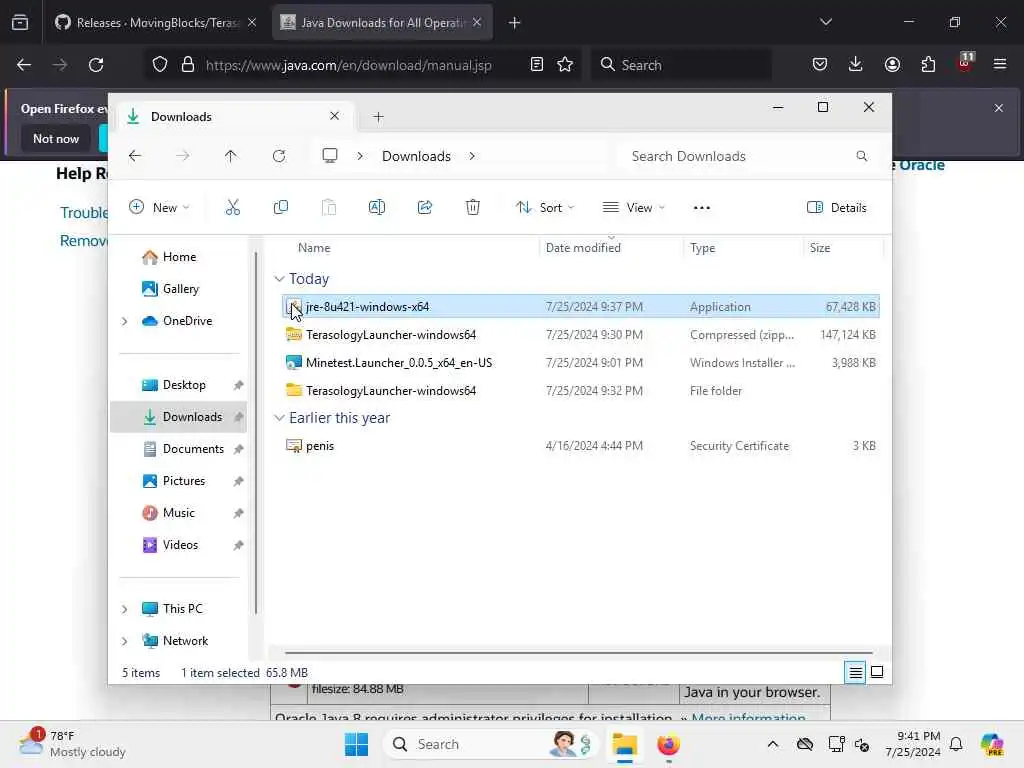Image resolution: width=1024 pixels, height=768 pixels.
Task: Click the Firefox tracking protection shield icon
Action: pyautogui.click(x=160, y=65)
